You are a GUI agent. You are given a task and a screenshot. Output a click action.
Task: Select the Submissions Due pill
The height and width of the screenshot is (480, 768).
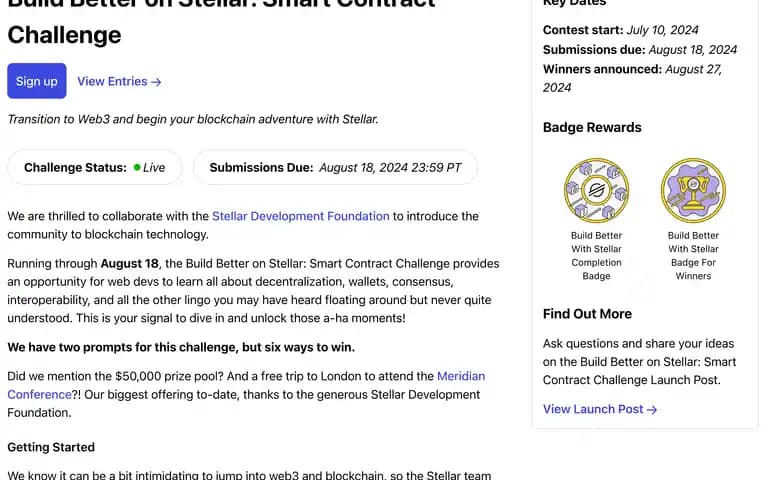[336, 167]
